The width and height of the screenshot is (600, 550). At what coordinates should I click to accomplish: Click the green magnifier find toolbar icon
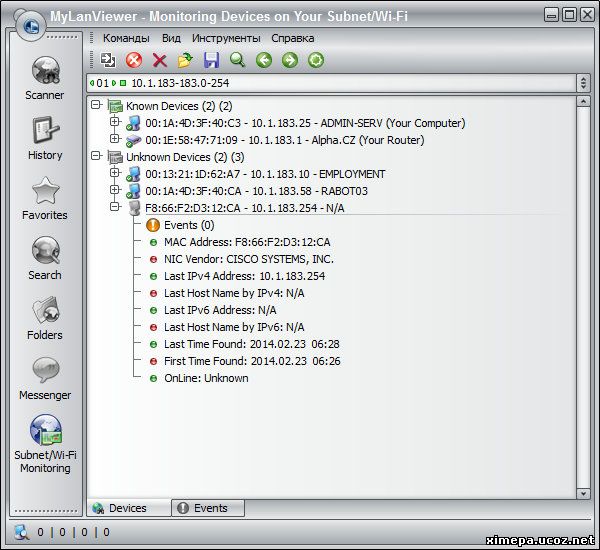pos(238,60)
